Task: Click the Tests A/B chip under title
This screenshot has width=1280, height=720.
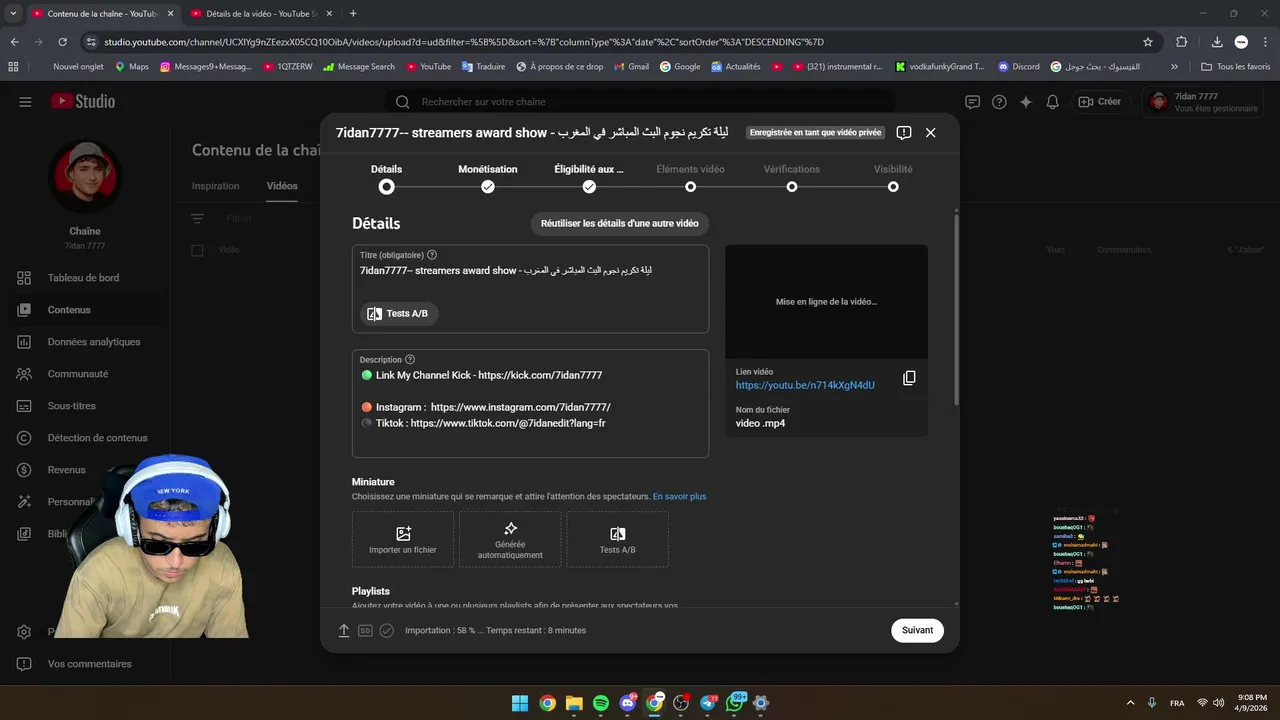Action: pos(399,313)
